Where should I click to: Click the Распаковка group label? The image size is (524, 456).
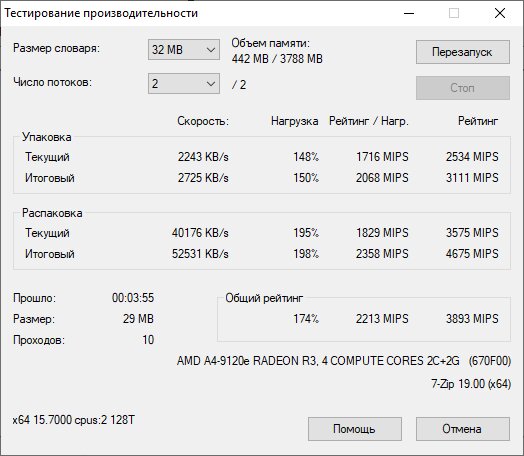point(52,213)
